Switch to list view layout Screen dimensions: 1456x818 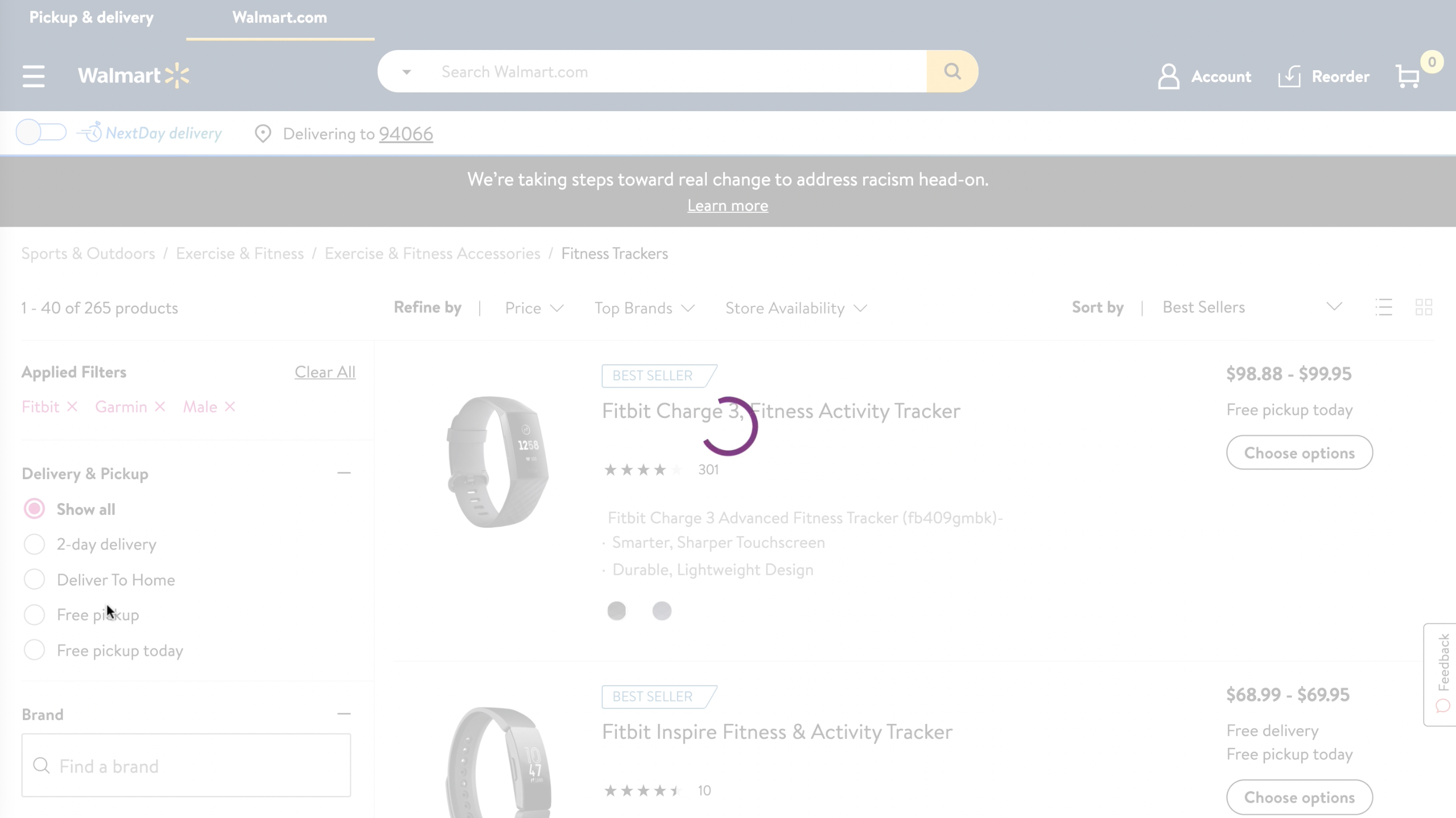point(1384,307)
